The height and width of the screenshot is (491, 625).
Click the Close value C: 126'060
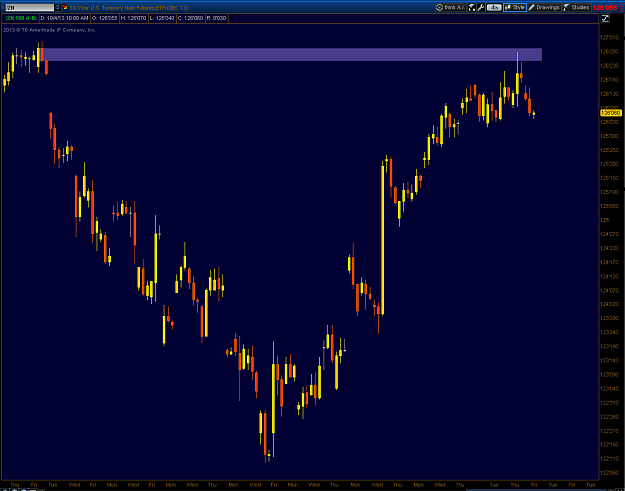pyautogui.click(x=193, y=18)
